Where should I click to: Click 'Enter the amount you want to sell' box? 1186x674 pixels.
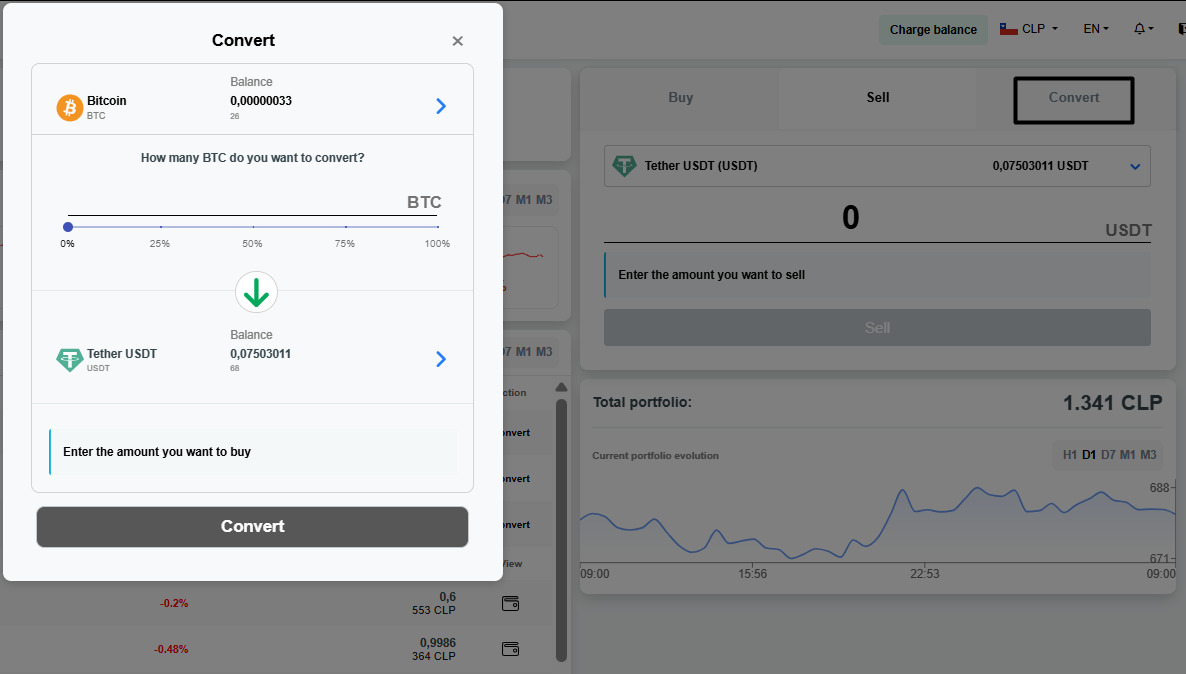(x=877, y=275)
